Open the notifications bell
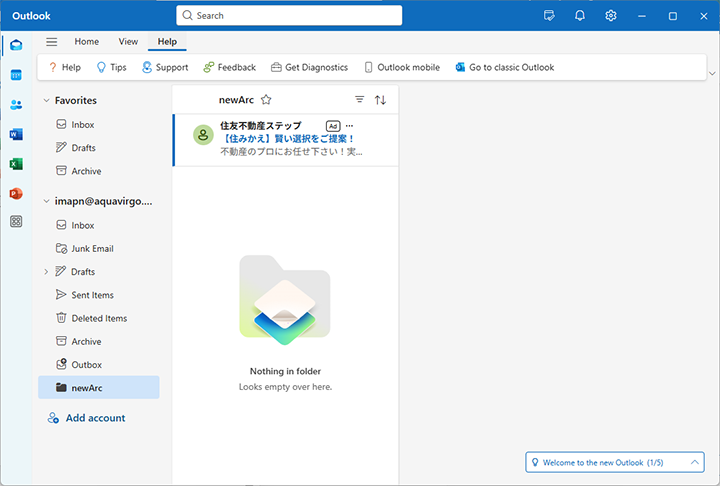This screenshot has width=720, height=486. point(580,16)
